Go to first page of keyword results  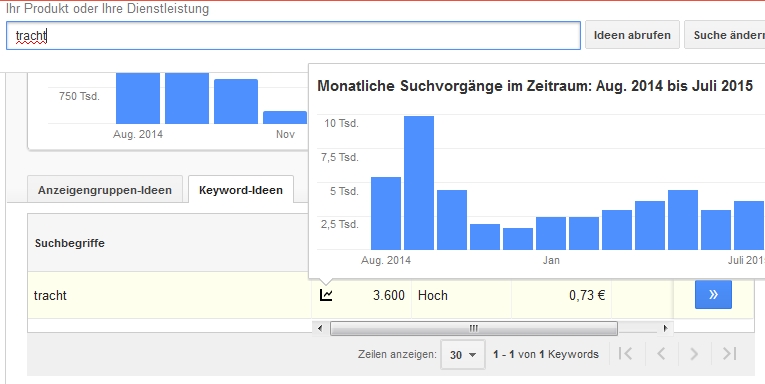625,354
